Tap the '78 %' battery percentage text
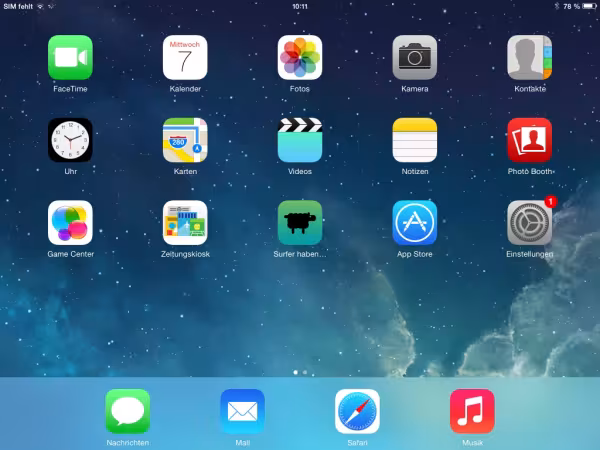Image resolution: width=600 pixels, height=450 pixels. pyautogui.click(x=572, y=7)
